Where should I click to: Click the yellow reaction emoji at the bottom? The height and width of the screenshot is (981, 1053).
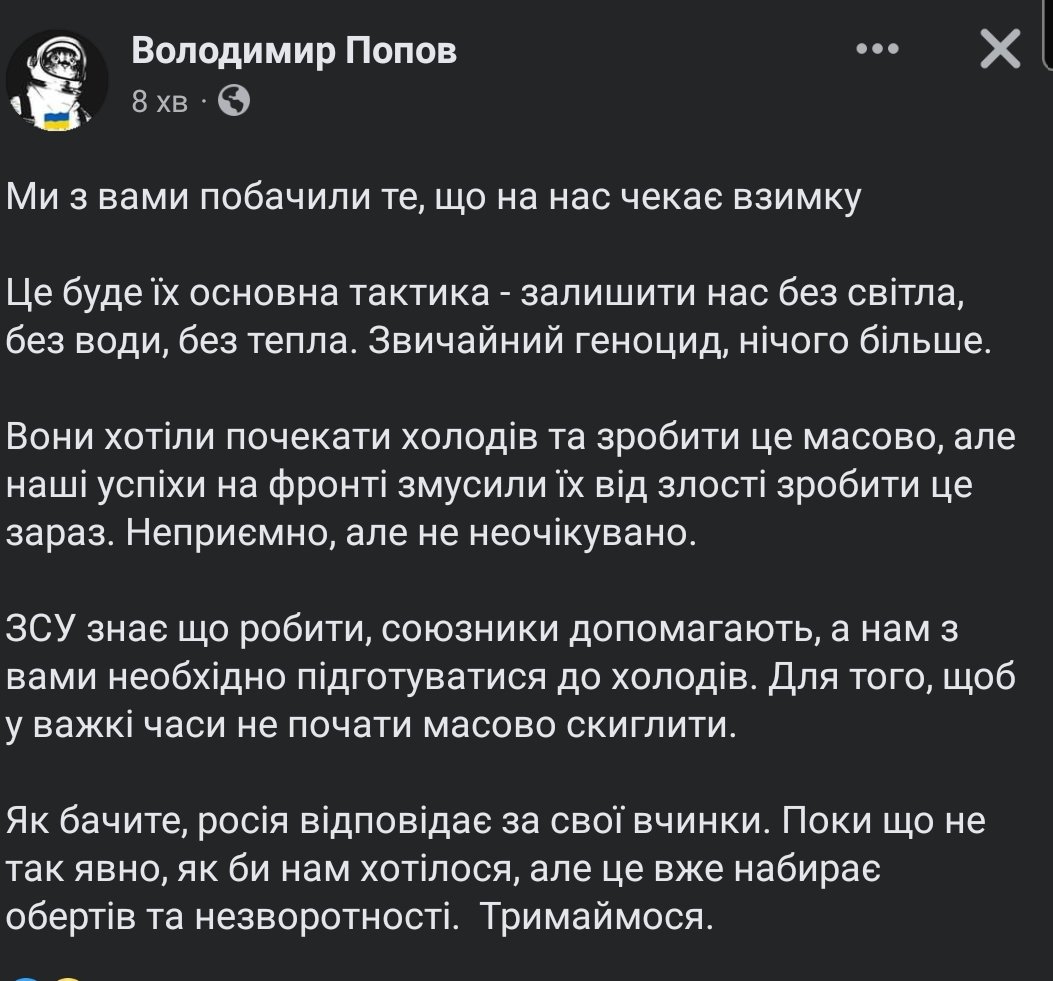(x=66, y=976)
